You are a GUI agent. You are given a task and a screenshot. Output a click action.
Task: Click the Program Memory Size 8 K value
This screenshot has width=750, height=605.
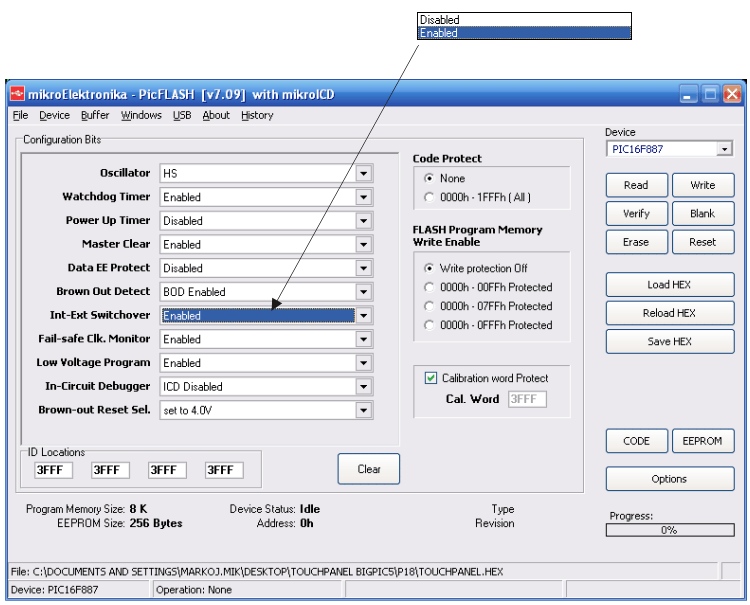click(138, 509)
